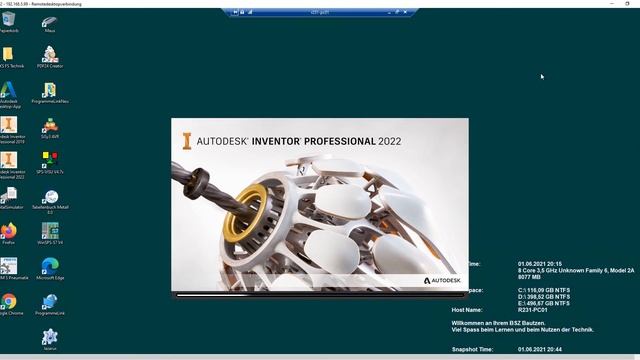Click the E:\ 496,67 GB NTFS line
Image resolution: width=640 pixels, height=360 pixels.
[x=544, y=303]
